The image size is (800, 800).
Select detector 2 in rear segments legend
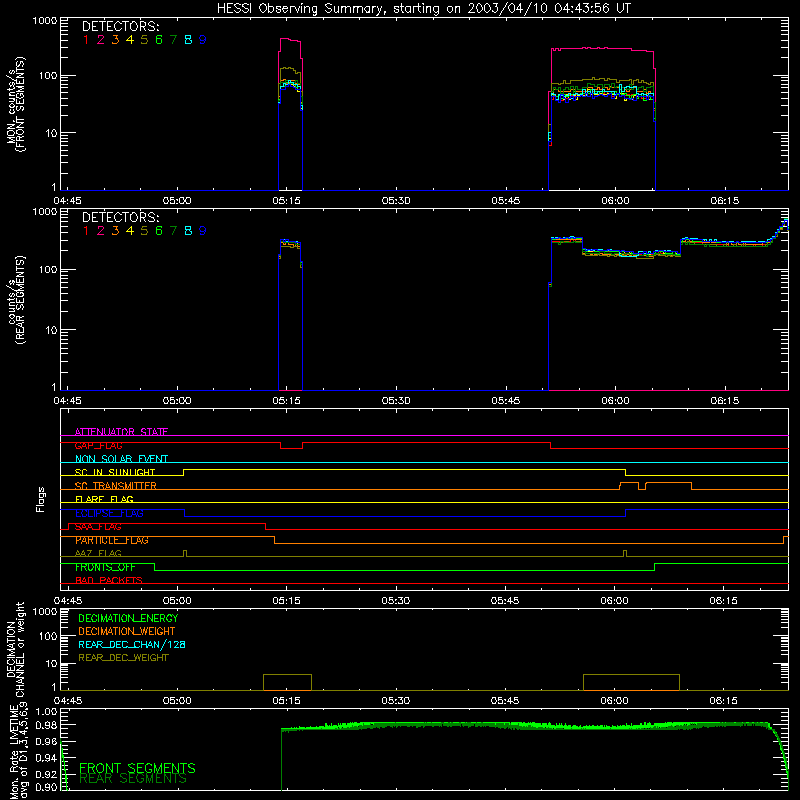tap(101, 231)
